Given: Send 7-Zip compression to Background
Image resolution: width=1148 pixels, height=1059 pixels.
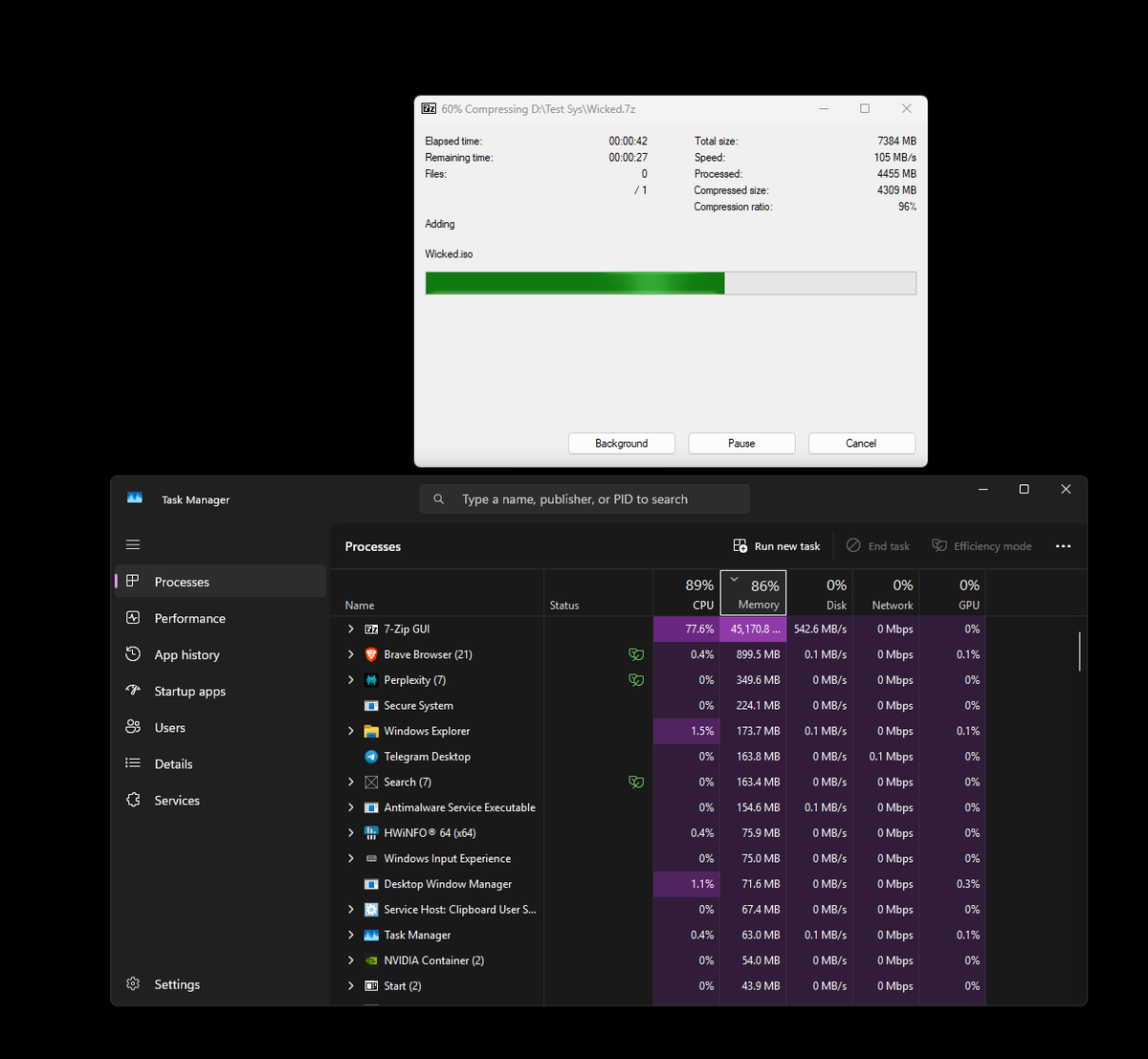Looking at the screenshot, I should pyautogui.click(x=622, y=443).
